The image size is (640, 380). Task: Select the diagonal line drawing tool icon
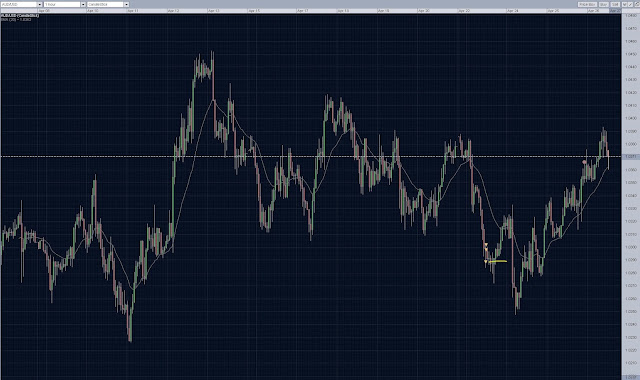point(631,4)
